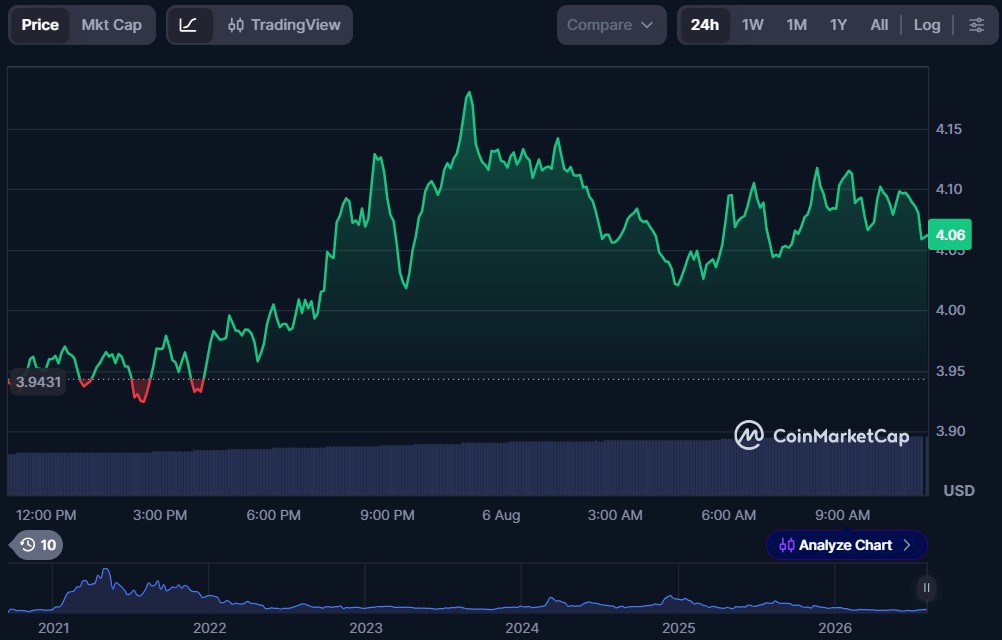Select 1W time range
This screenshot has width=1002, height=640.
(753, 25)
